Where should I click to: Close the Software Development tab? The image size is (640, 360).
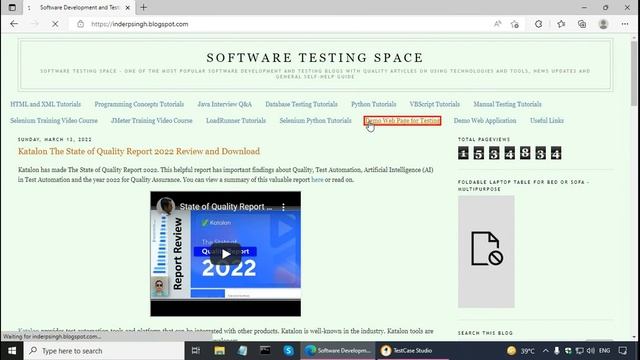(x=128, y=7)
